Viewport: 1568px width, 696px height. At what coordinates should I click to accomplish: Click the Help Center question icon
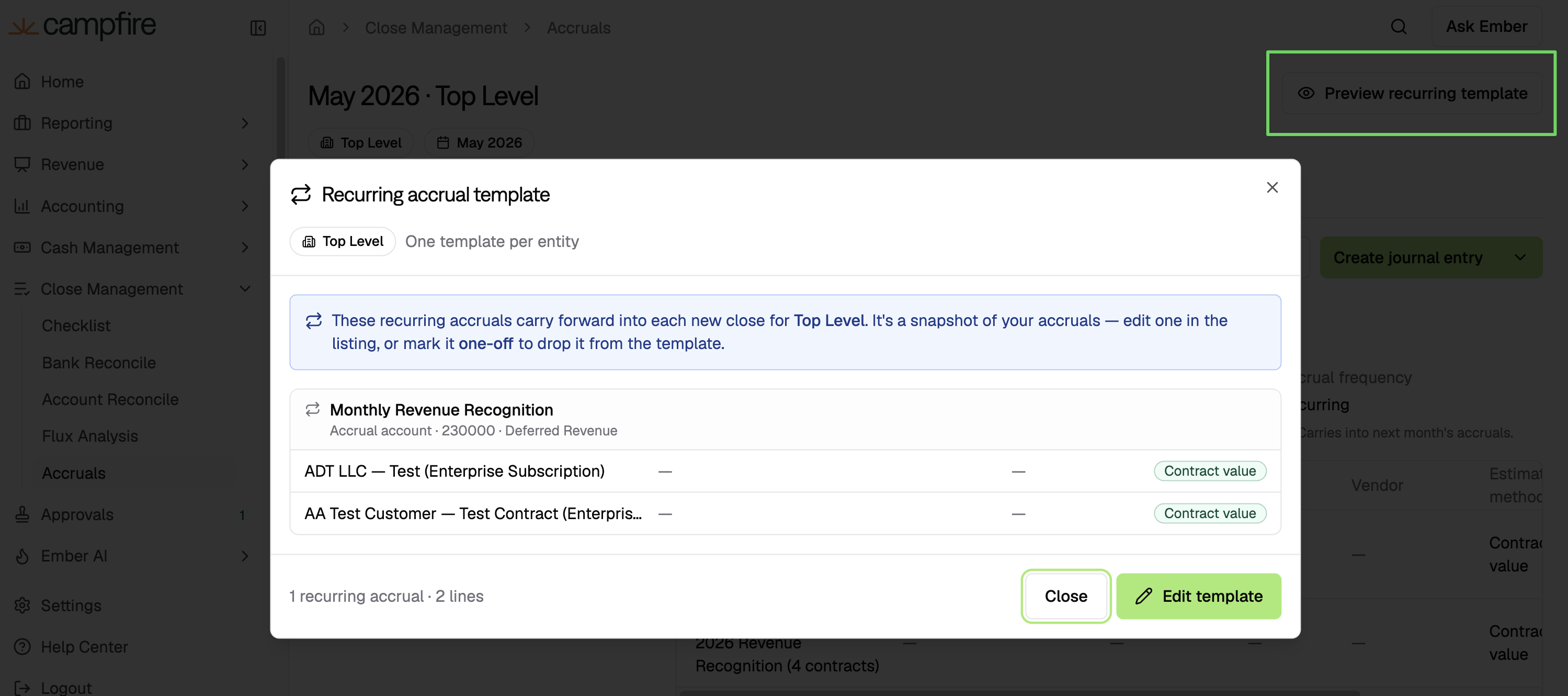tap(22, 647)
